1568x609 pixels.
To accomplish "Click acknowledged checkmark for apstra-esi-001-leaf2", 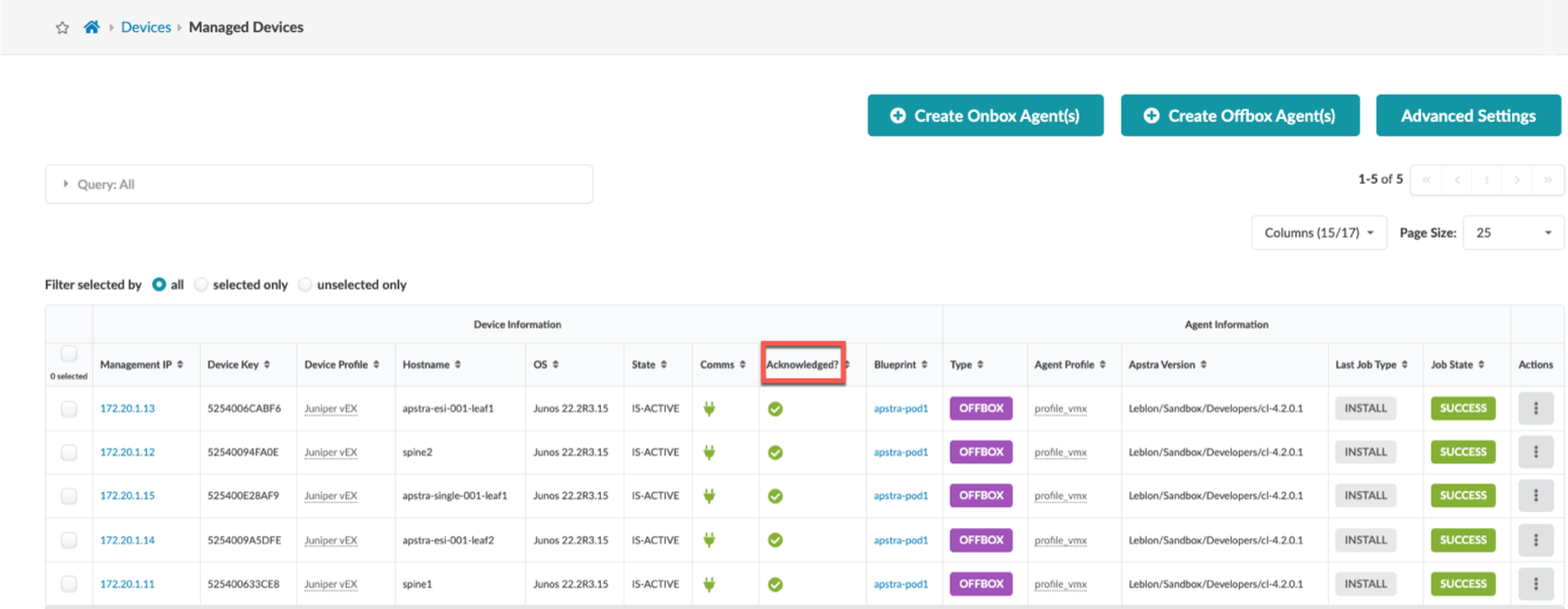I will 775,540.
